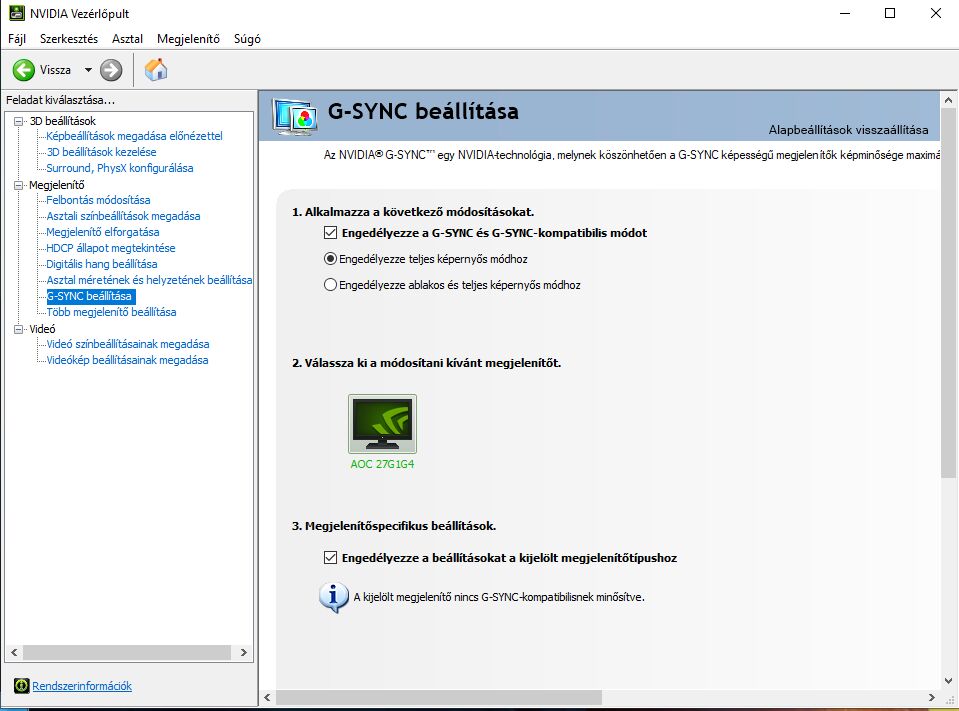Screen dimensions: 959x711
Task: Click the main pane scroll-down arrow
Action: [949, 680]
